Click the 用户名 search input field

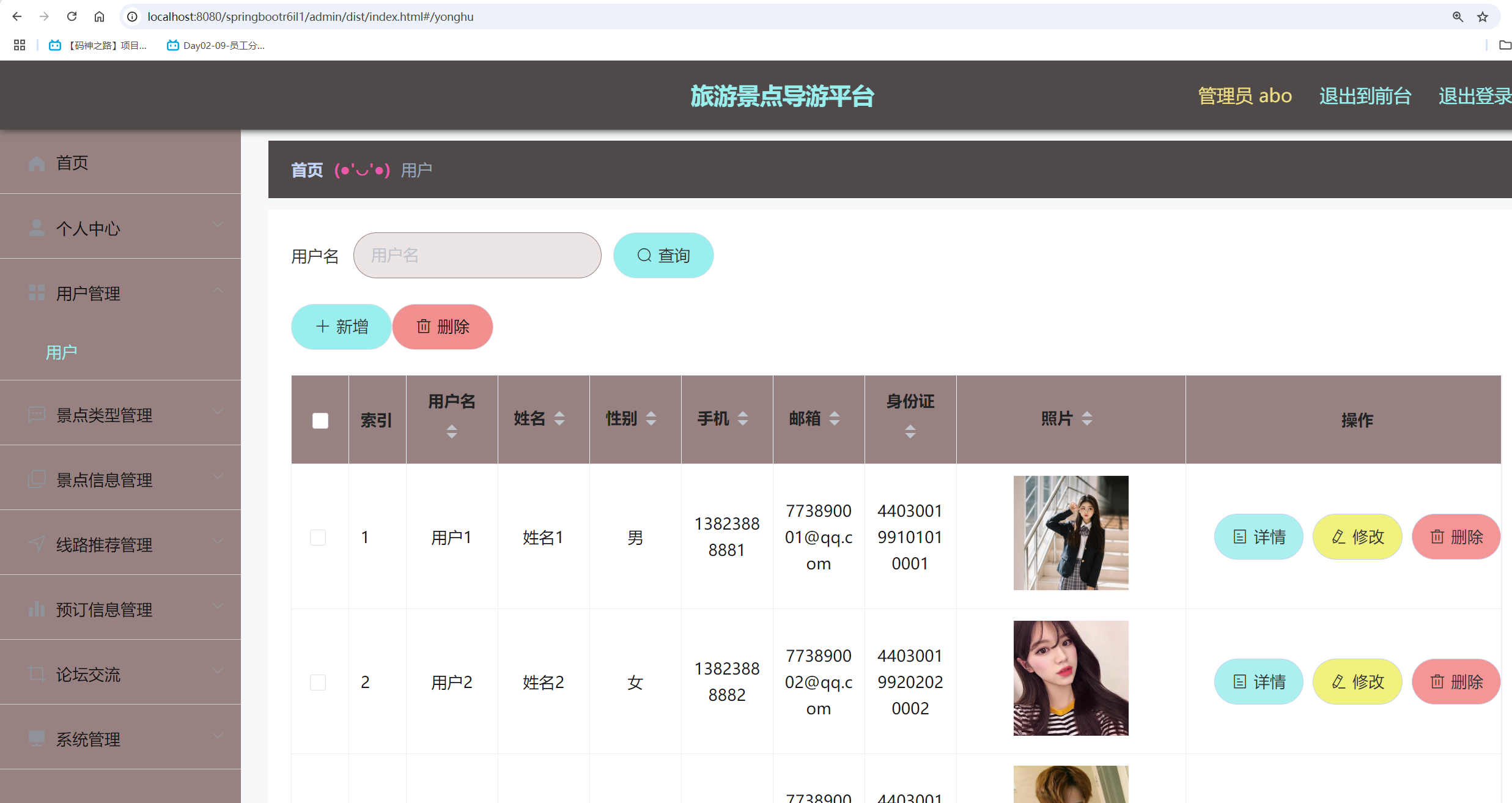477,256
